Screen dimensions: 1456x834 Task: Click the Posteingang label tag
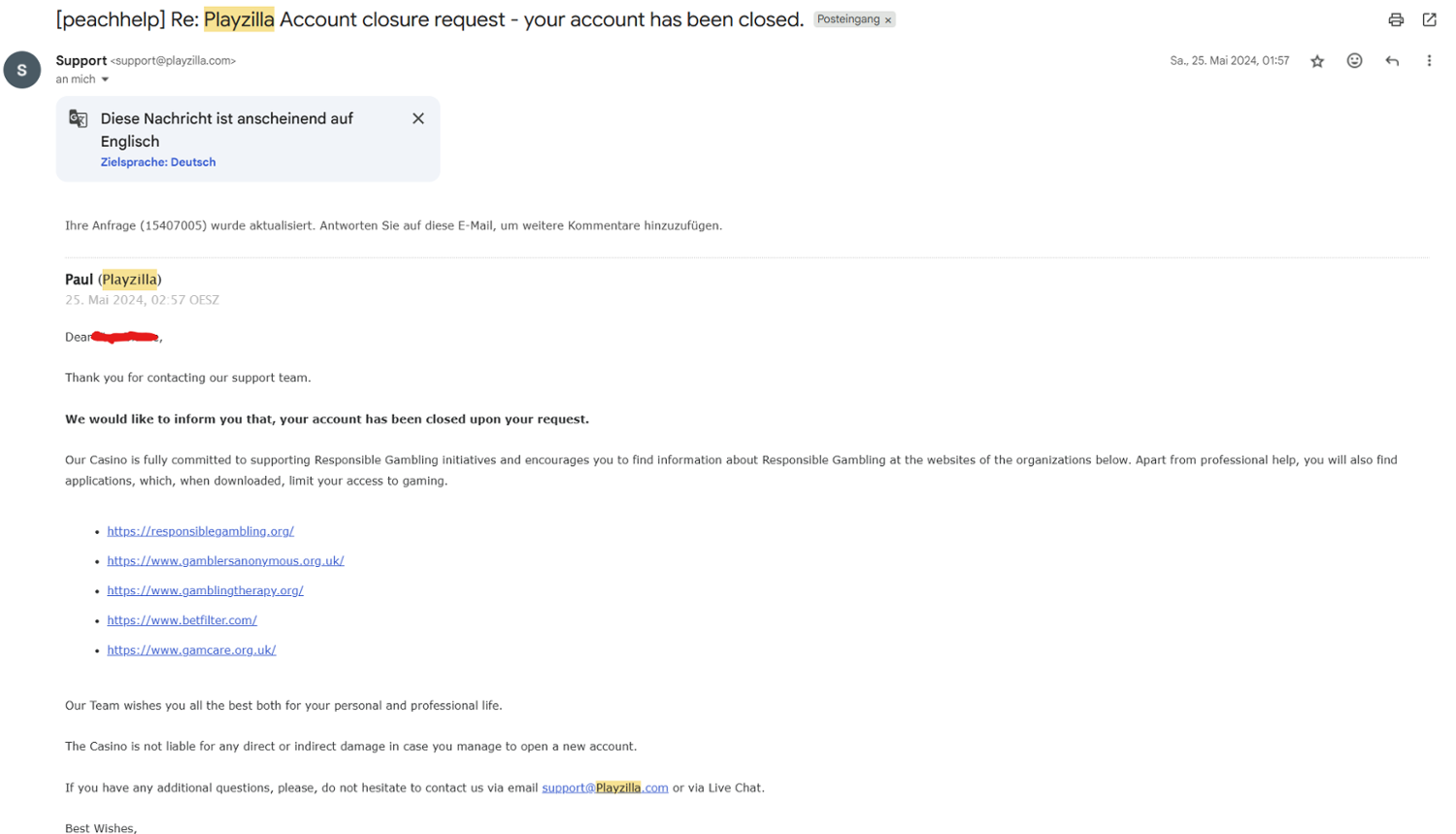847,19
